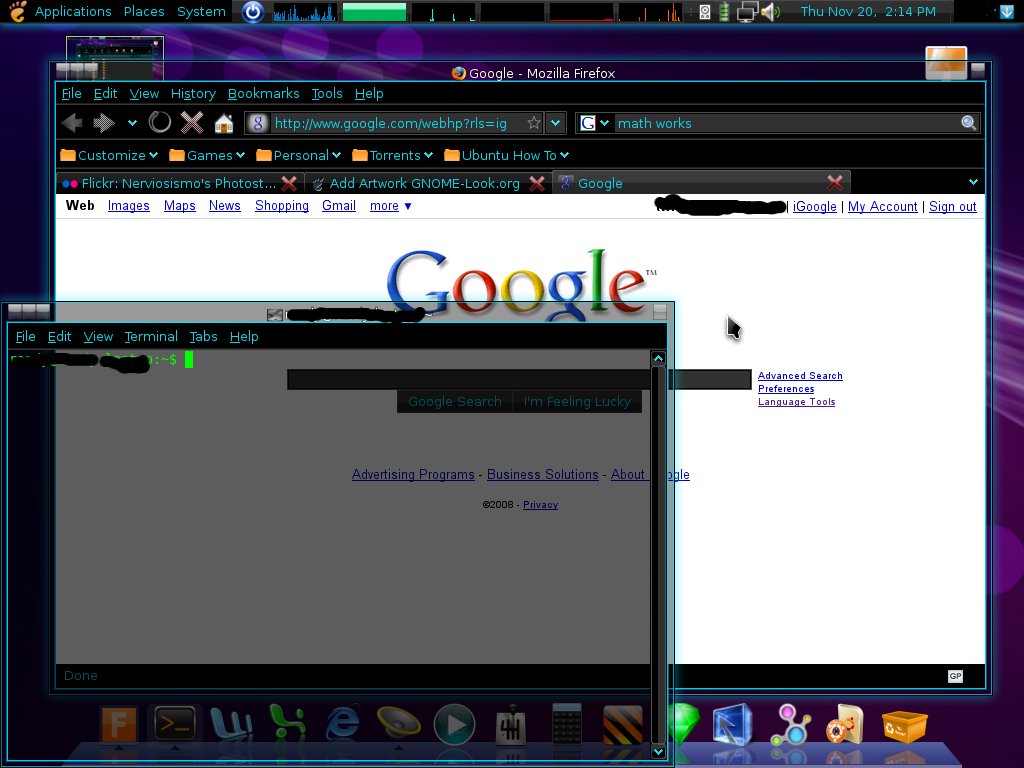The width and height of the screenshot is (1024, 768).
Task: Open the list all tabs dropdown arrow
Action: tap(973, 182)
